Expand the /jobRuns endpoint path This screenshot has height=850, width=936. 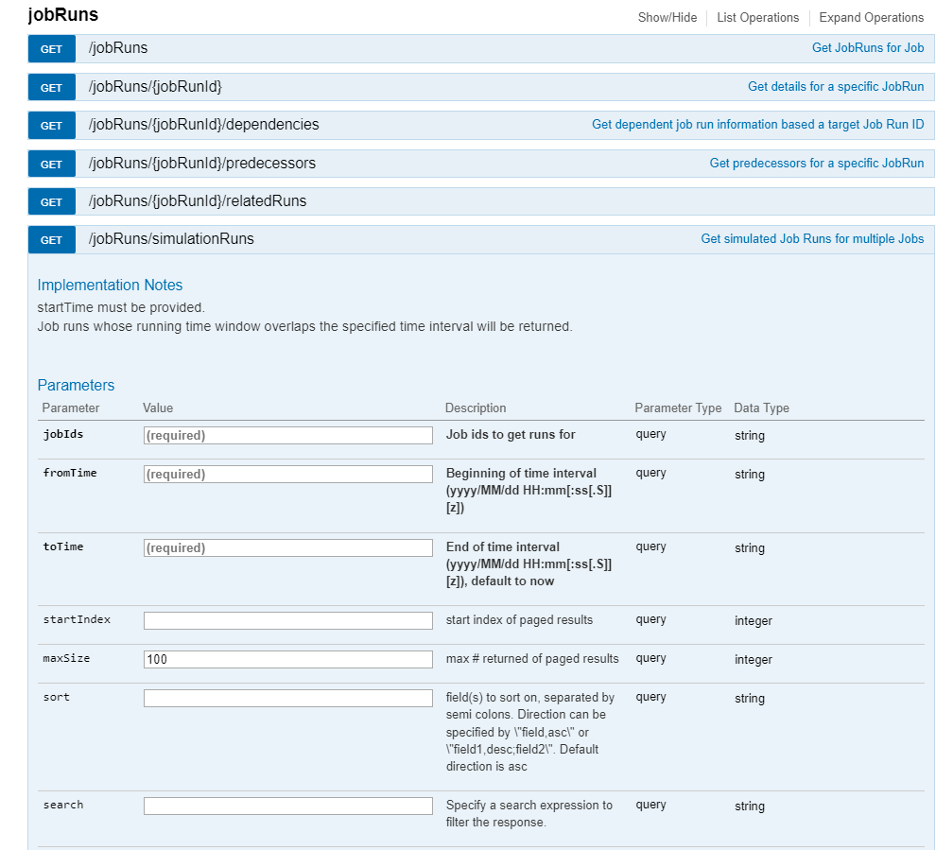(x=118, y=48)
